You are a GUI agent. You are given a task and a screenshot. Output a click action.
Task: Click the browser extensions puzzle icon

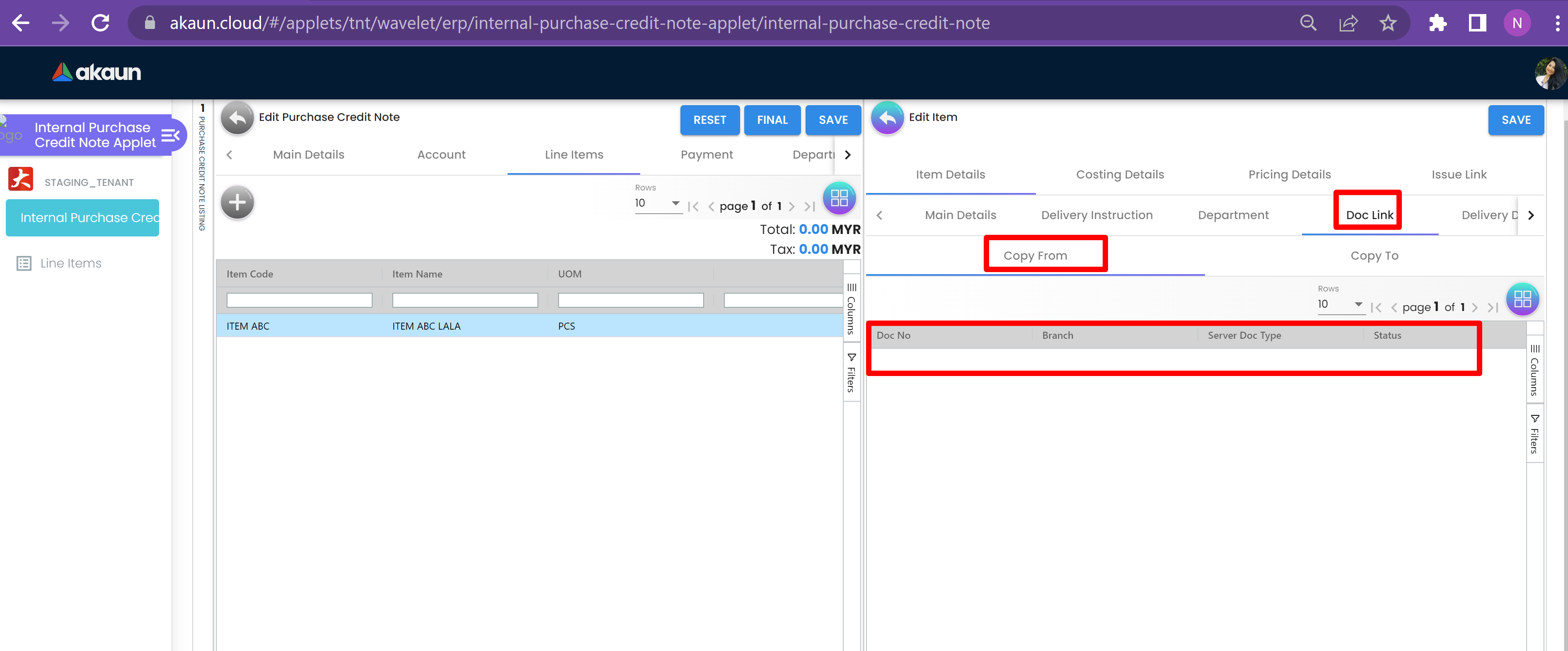(1437, 23)
